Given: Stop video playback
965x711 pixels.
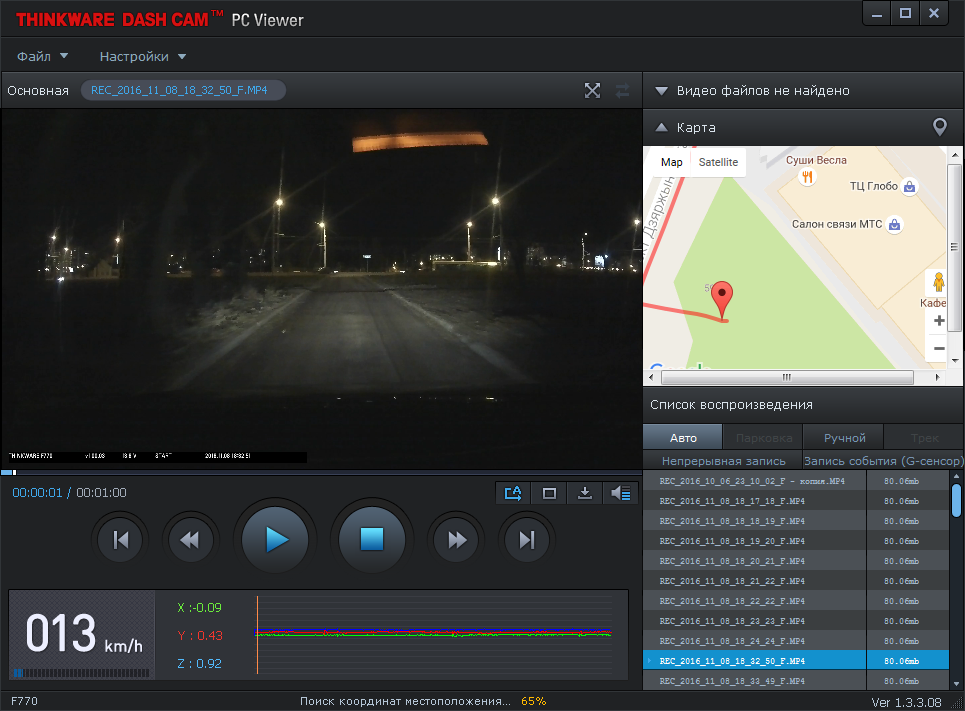Looking at the screenshot, I should 372,540.
